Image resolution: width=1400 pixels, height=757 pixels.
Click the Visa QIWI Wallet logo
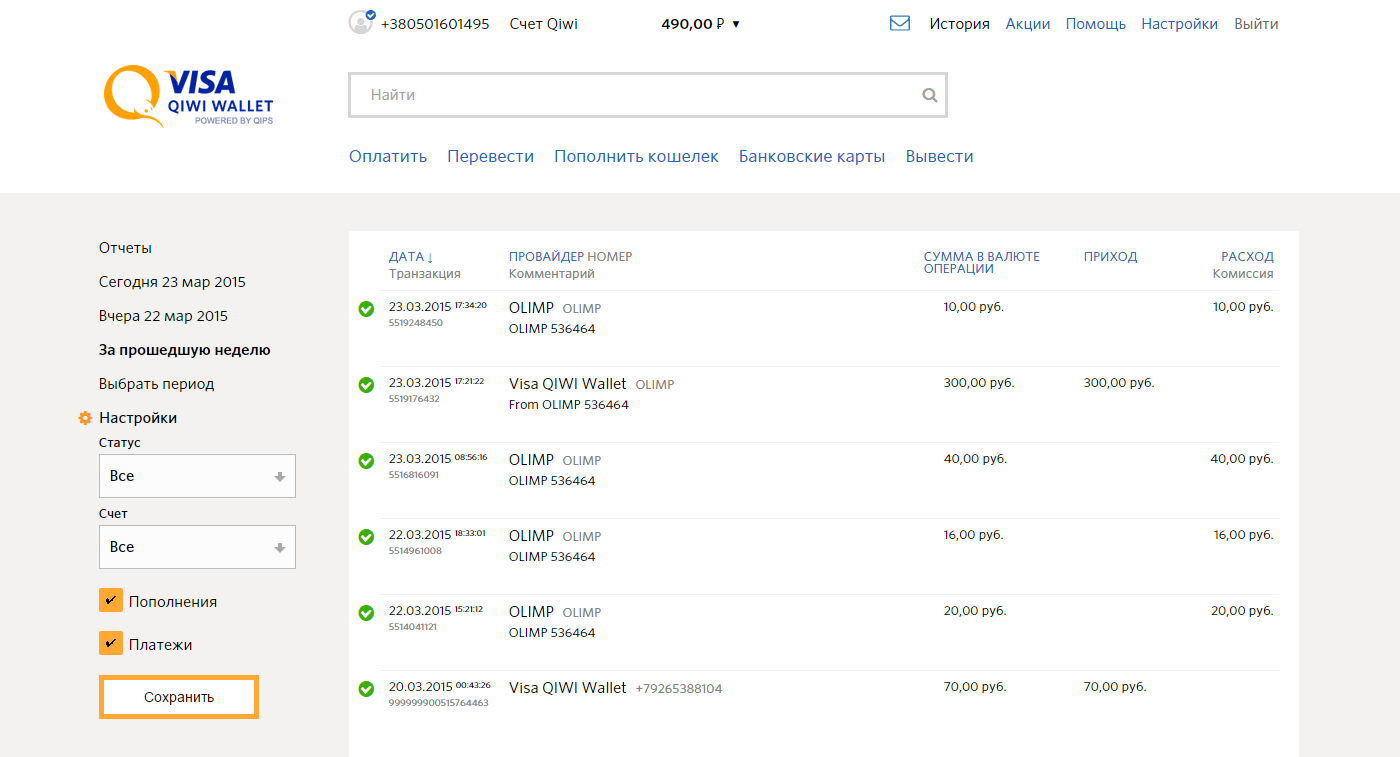click(x=188, y=96)
